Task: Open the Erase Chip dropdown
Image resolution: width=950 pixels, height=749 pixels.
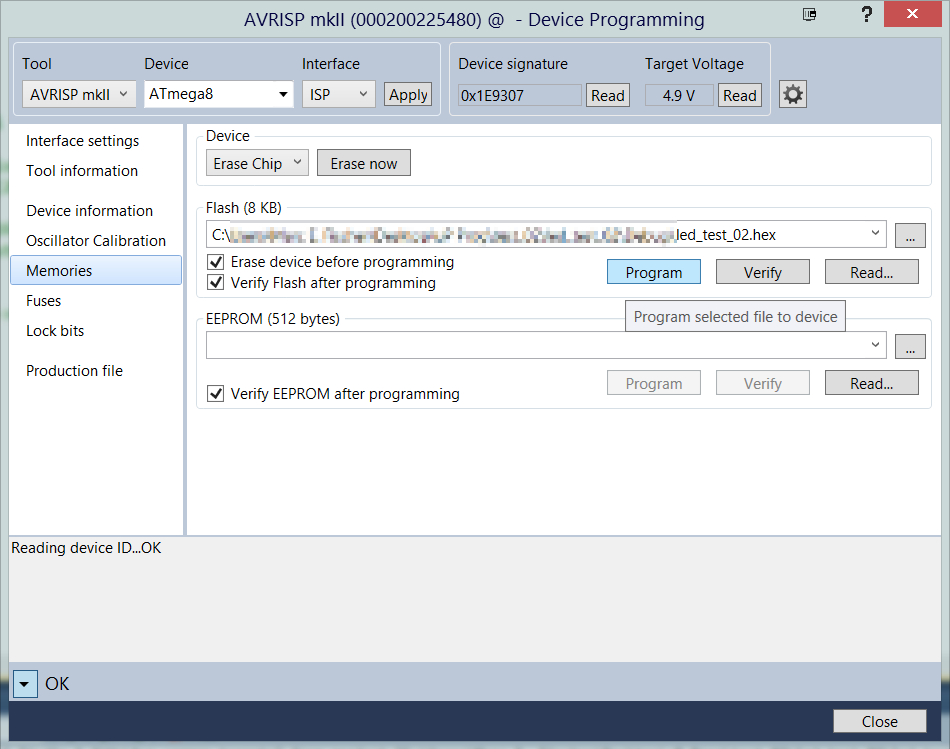Action: [257, 163]
